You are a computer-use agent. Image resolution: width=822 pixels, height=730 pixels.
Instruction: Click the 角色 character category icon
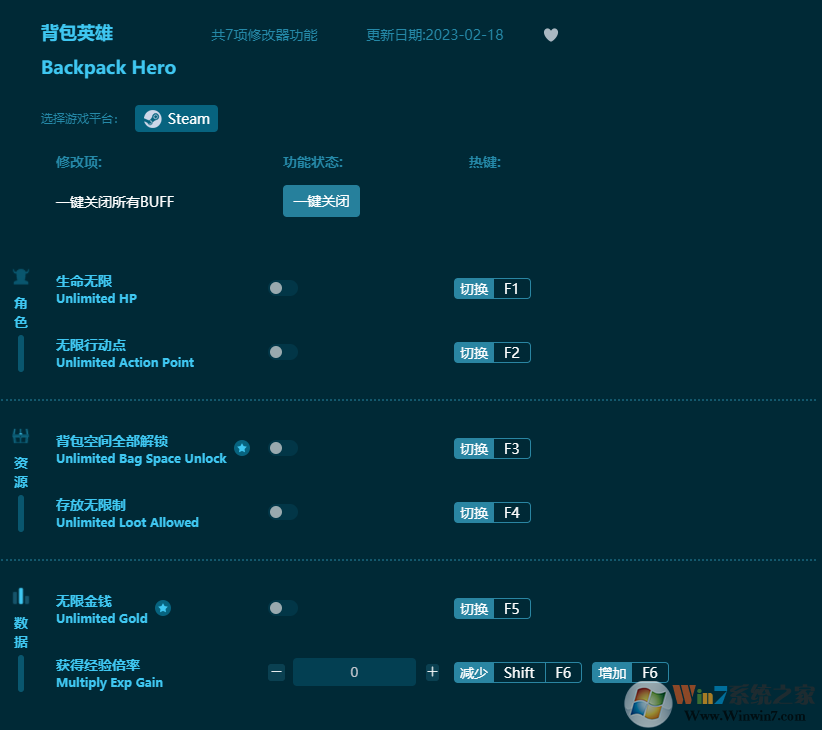point(21,276)
